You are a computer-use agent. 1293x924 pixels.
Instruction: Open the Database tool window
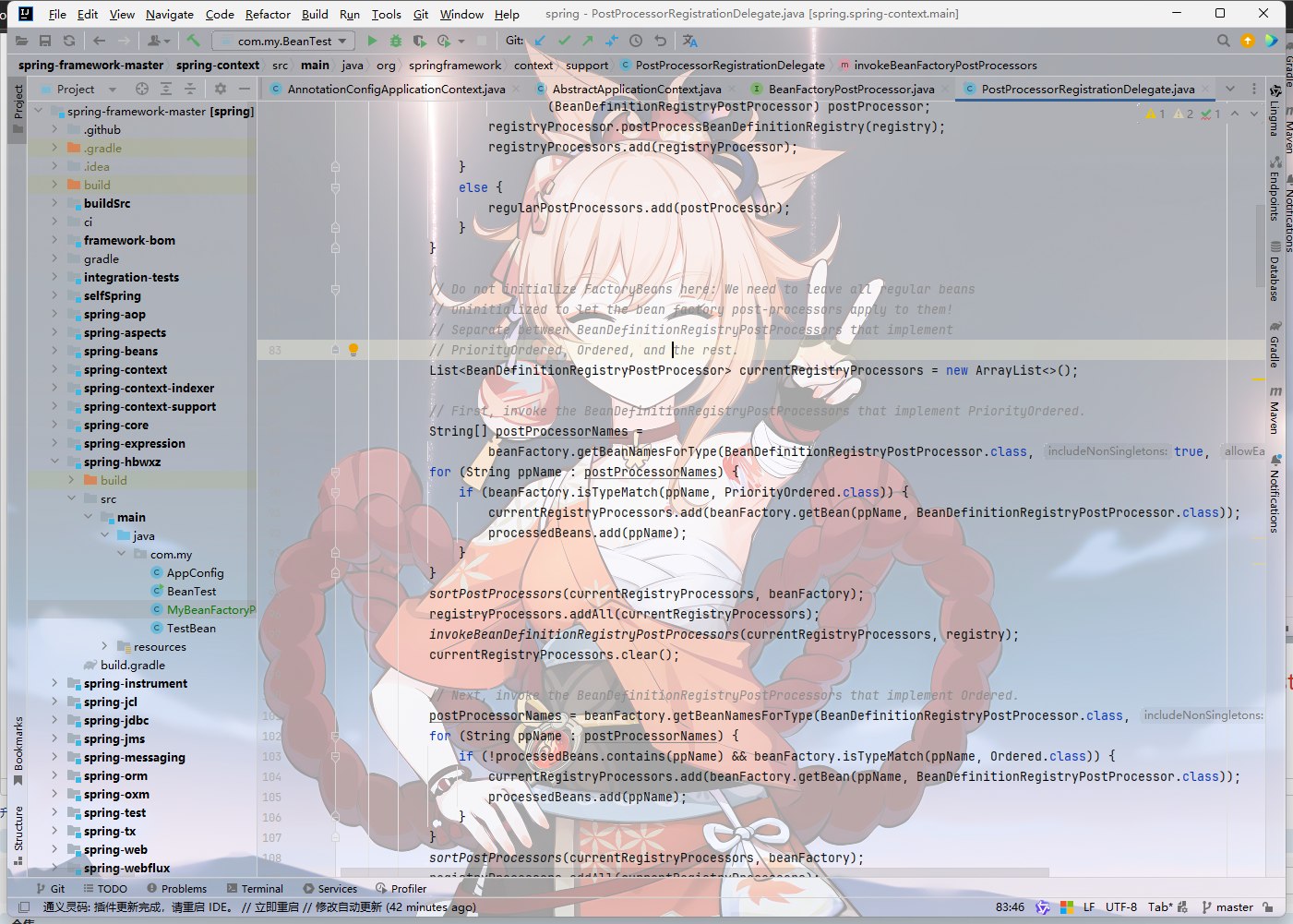[1275, 271]
